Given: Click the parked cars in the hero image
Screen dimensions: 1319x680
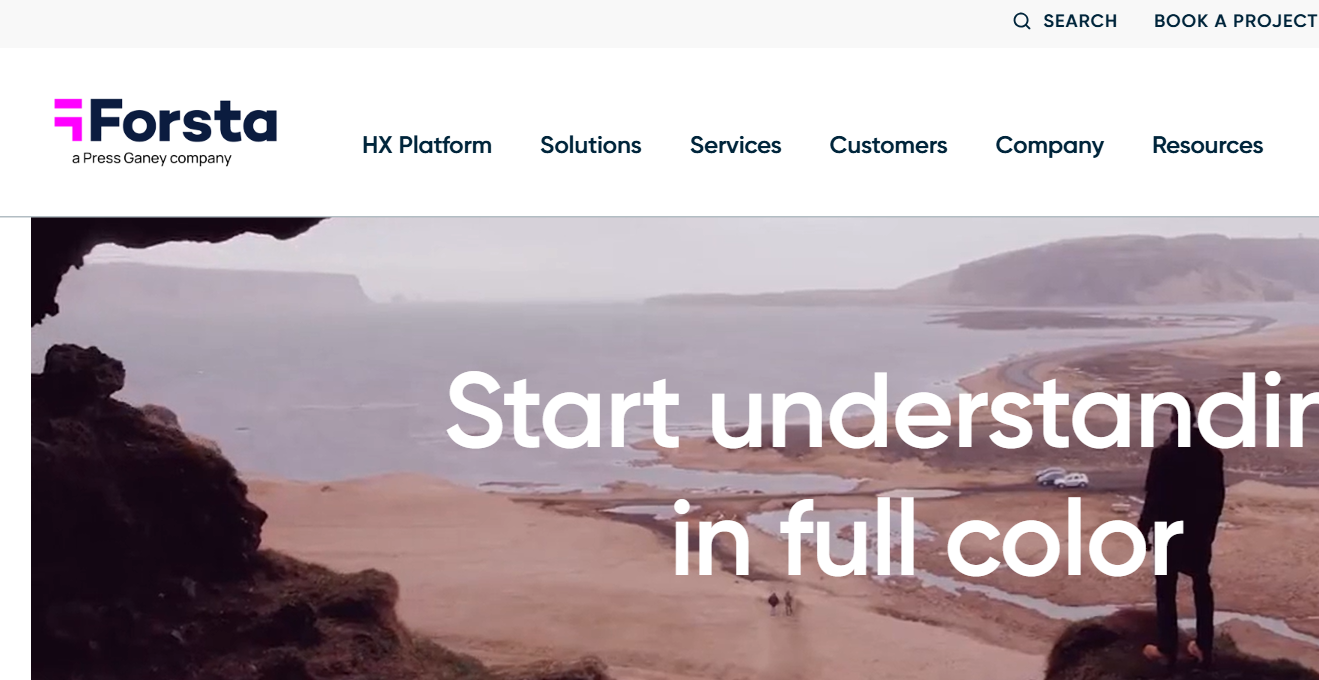Looking at the screenshot, I should point(1062,478).
